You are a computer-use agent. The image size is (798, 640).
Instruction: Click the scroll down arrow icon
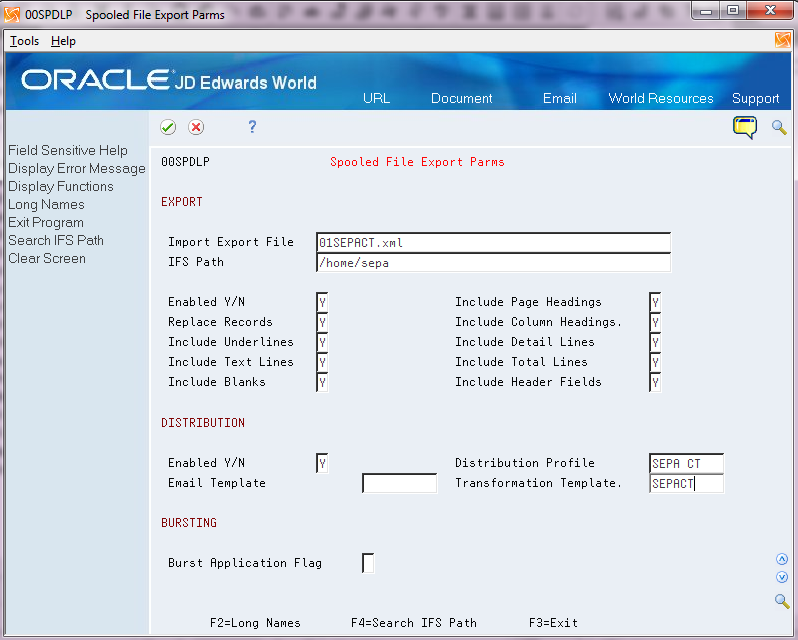(x=782, y=577)
